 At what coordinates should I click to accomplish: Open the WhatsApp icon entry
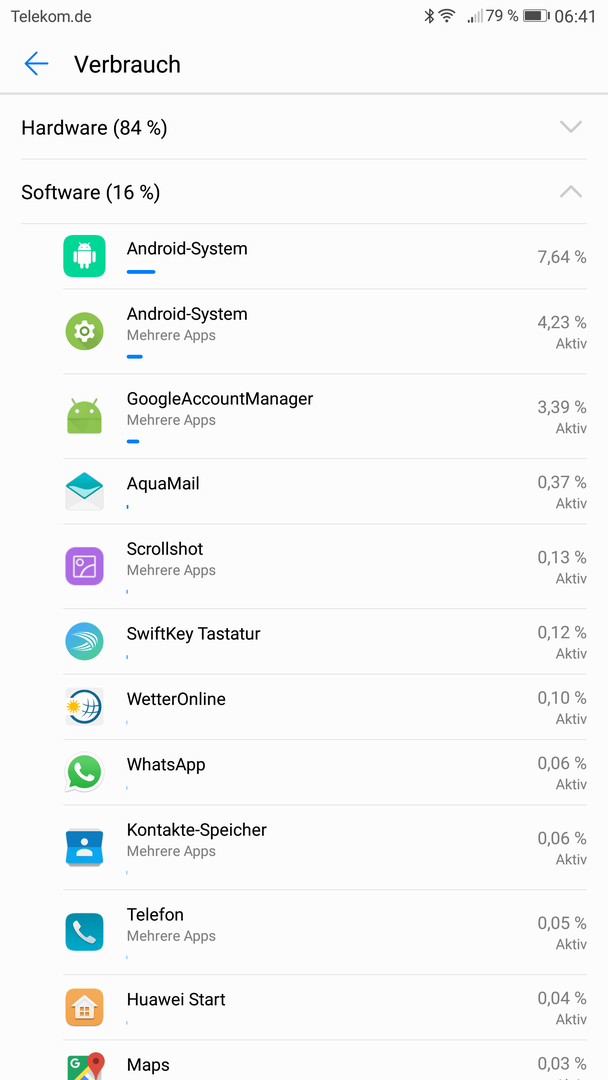(84, 772)
